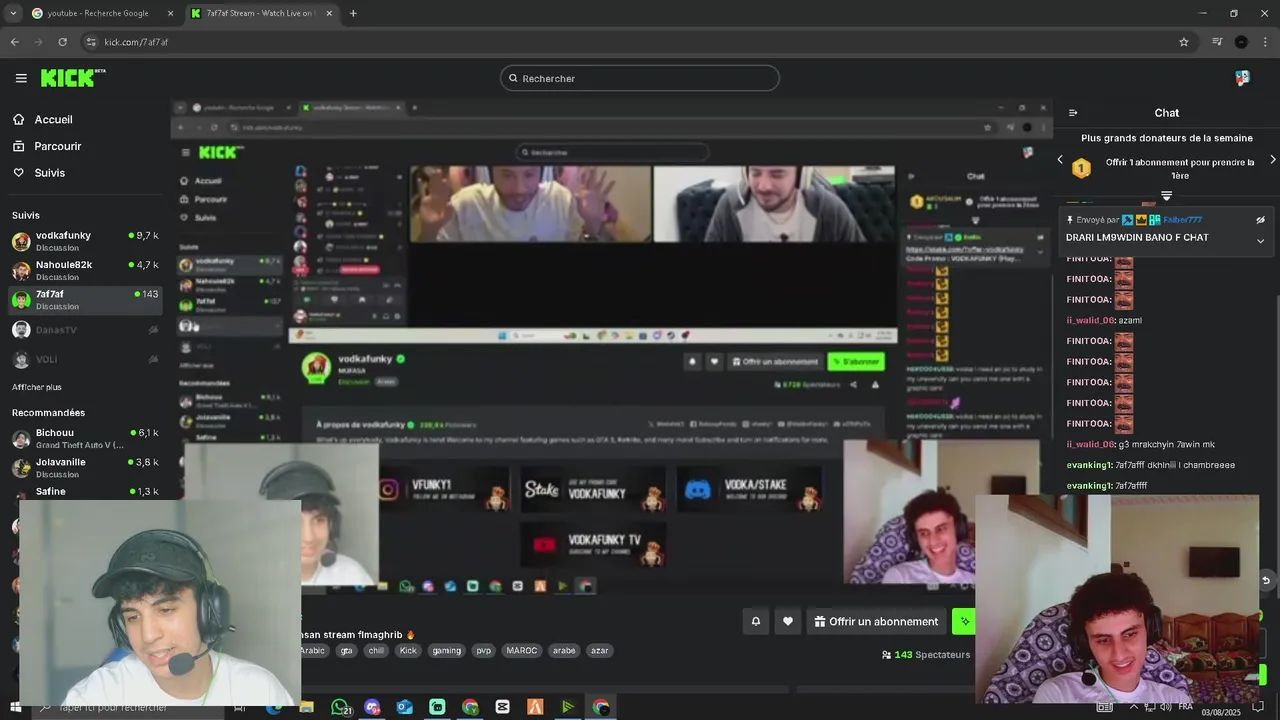Open Nahoule82k channel in followed list
Image resolution: width=1280 pixels, height=720 pixels.
click(x=85, y=270)
